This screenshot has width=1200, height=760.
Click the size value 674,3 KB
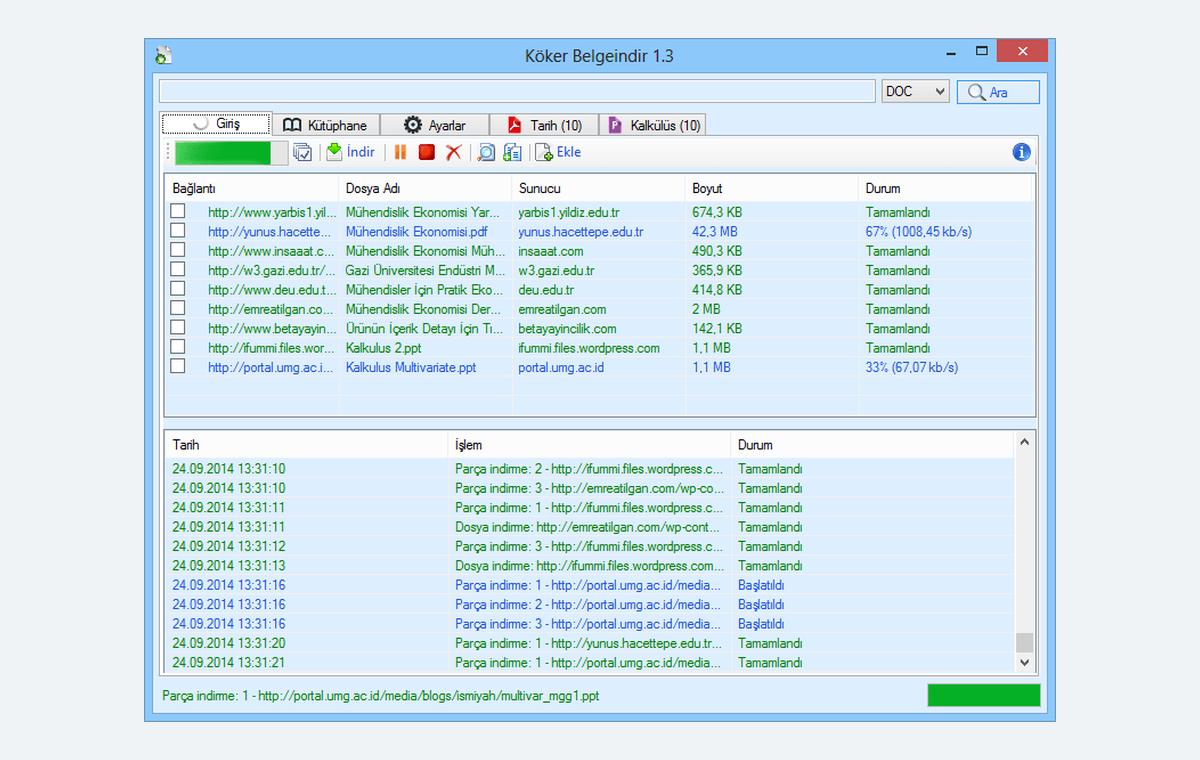tap(717, 212)
